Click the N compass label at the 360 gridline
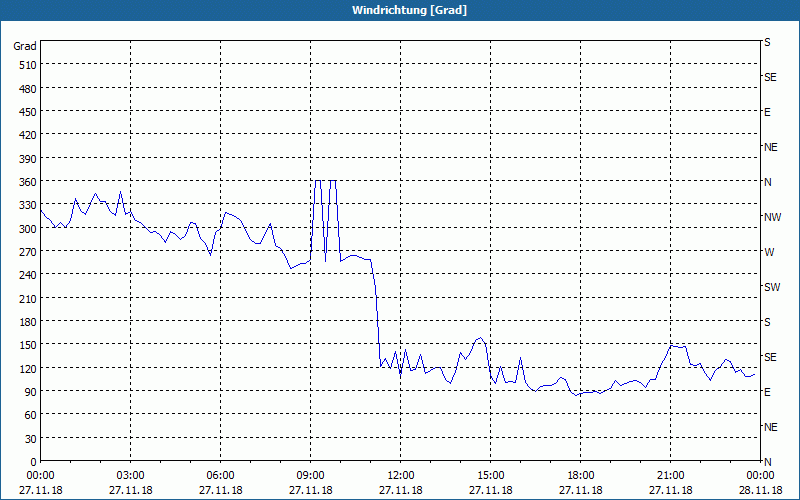 [x=768, y=182]
